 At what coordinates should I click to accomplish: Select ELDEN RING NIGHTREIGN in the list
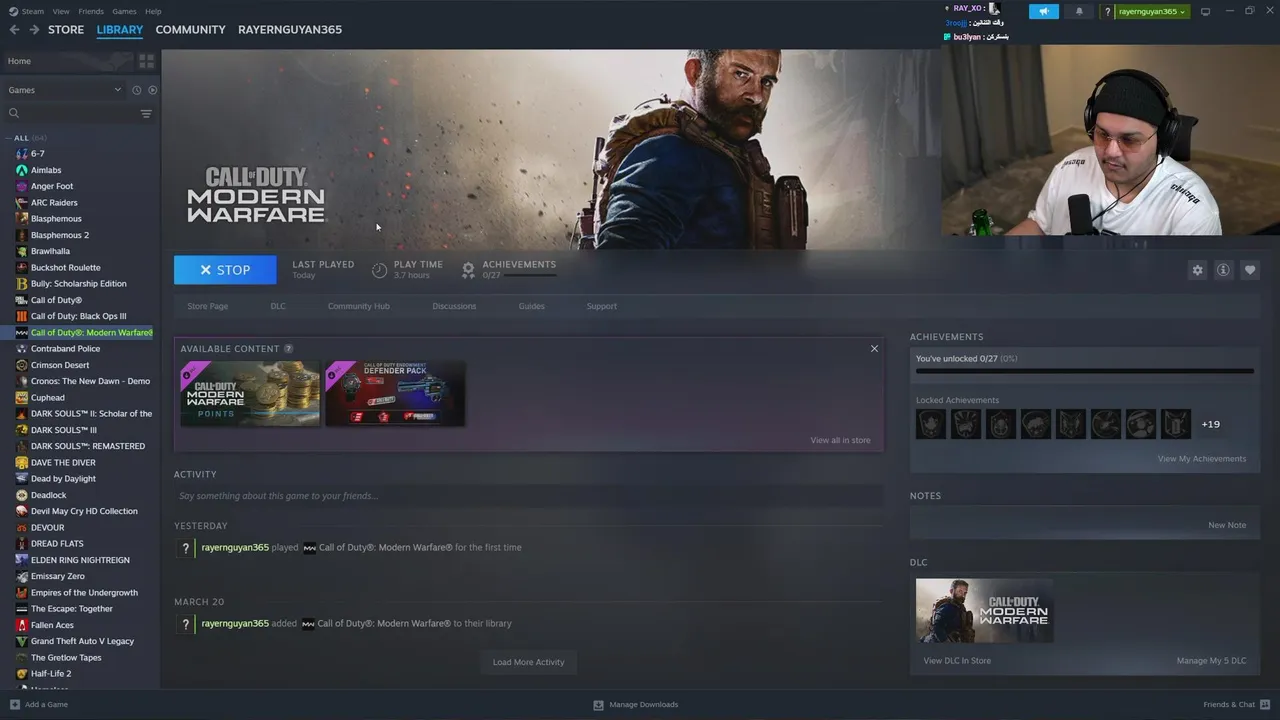point(80,560)
